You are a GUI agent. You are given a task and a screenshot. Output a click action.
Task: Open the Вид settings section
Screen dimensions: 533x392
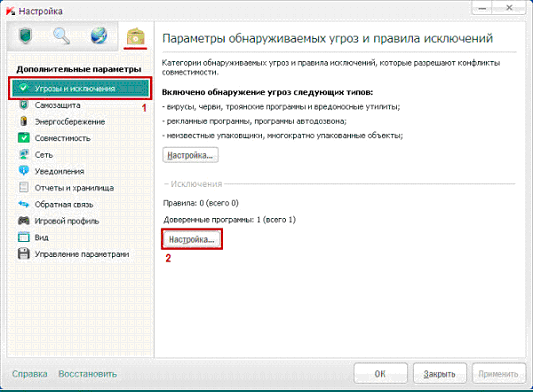pos(41,237)
